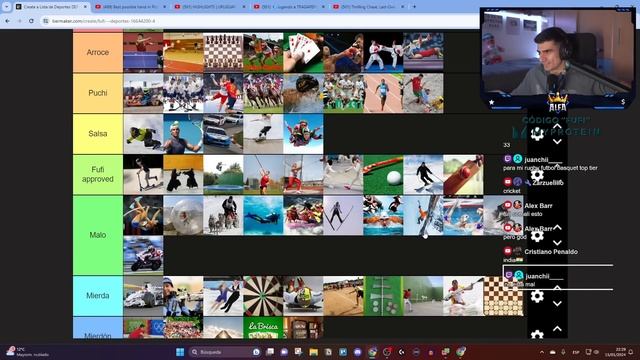Move the Mierda row down with its arrow
The height and width of the screenshot is (360, 640).
point(557,304)
